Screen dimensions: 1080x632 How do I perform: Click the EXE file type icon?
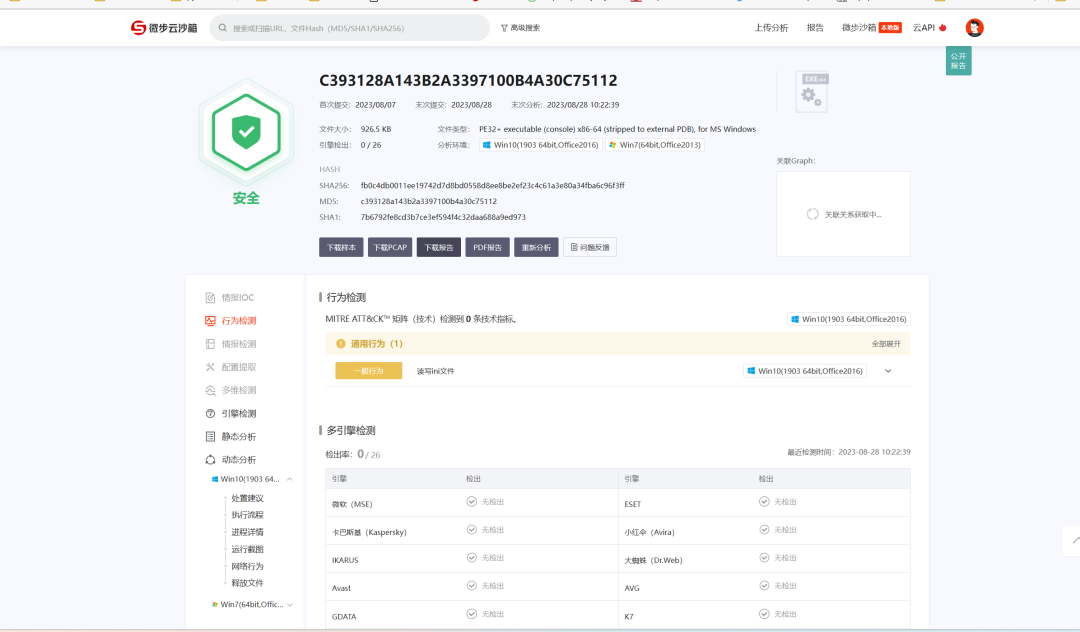811,91
